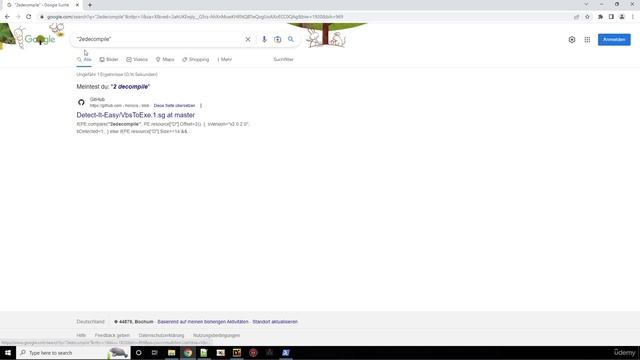The width and height of the screenshot is (640, 360).
Task: Expand the Mehr menu
Action: coord(224,60)
